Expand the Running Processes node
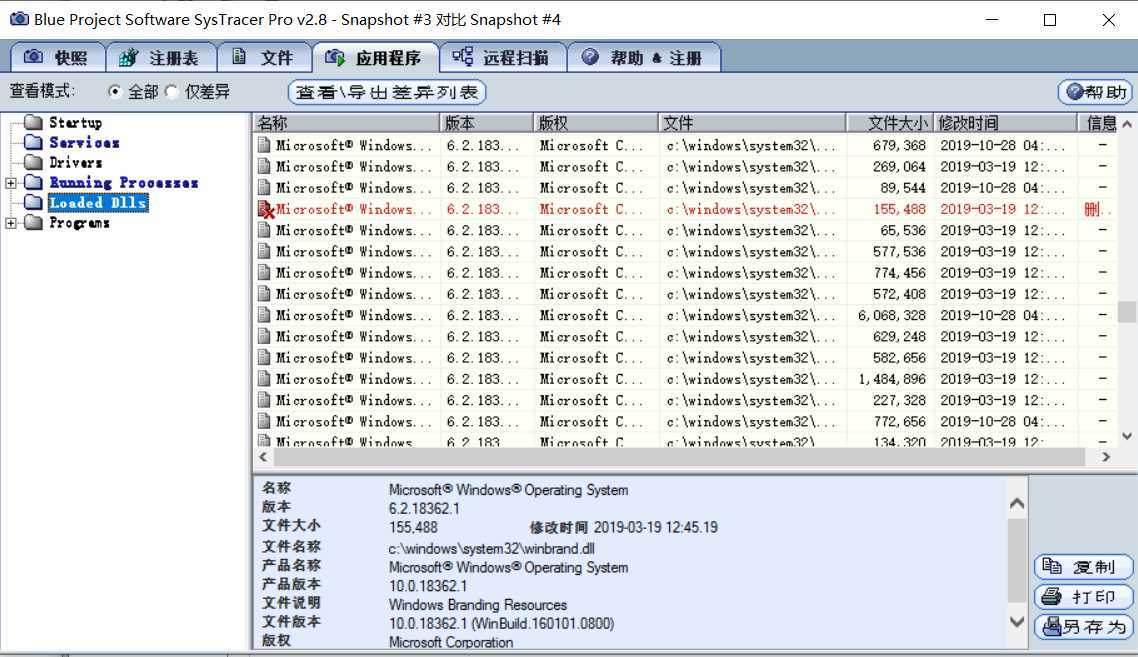1138x657 pixels. [x=11, y=183]
